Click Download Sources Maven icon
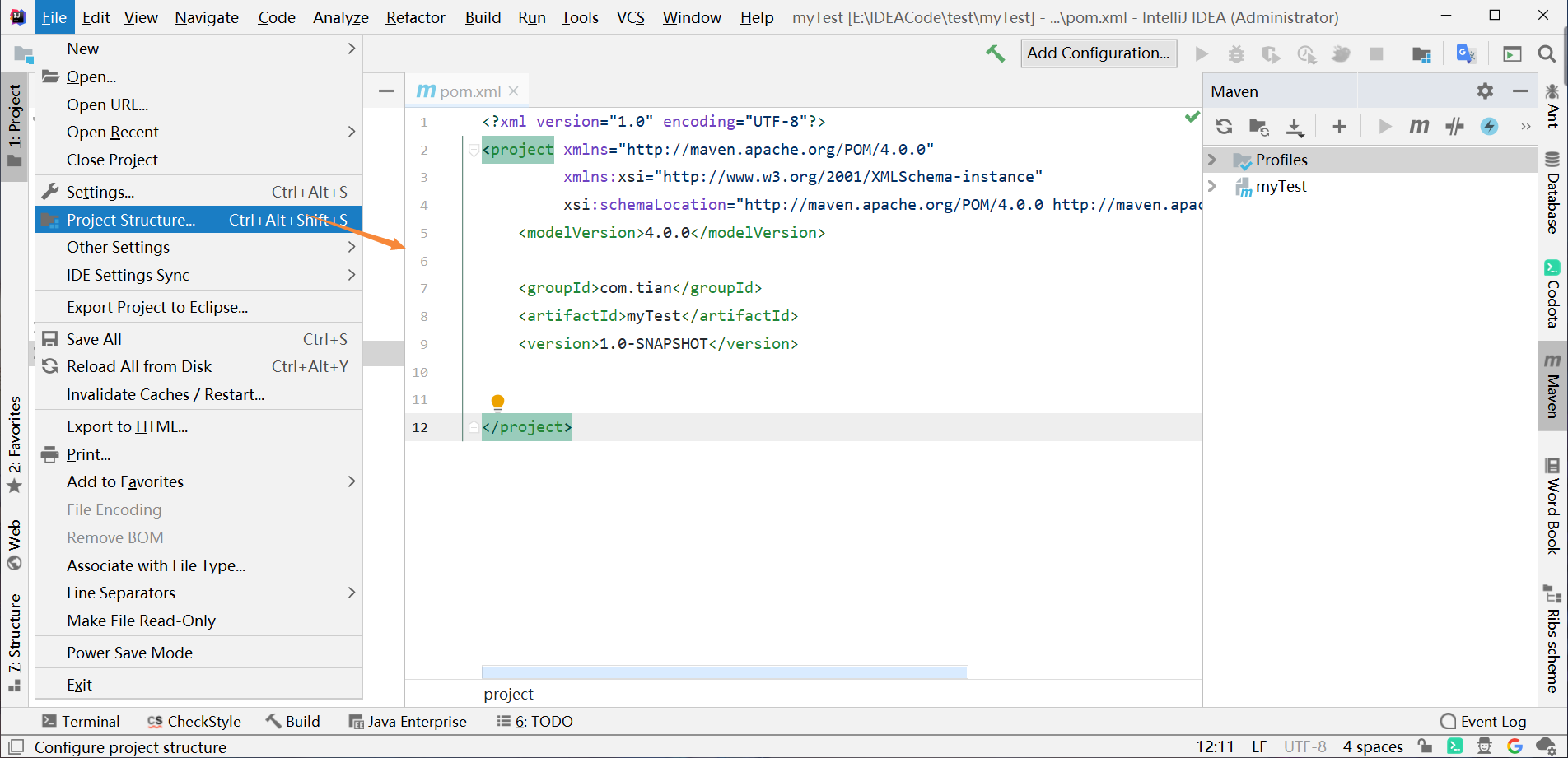The image size is (1568, 758). click(x=1295, y=126)
